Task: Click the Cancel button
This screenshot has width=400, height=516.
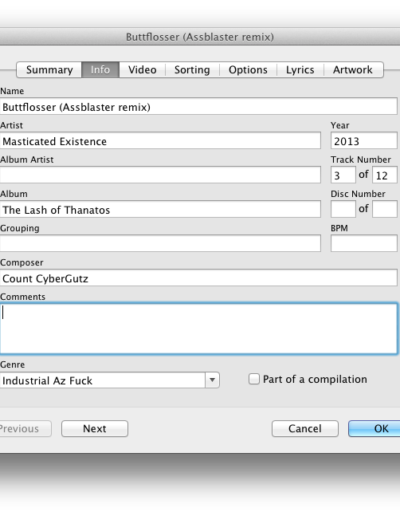Action: click(305, 428)
